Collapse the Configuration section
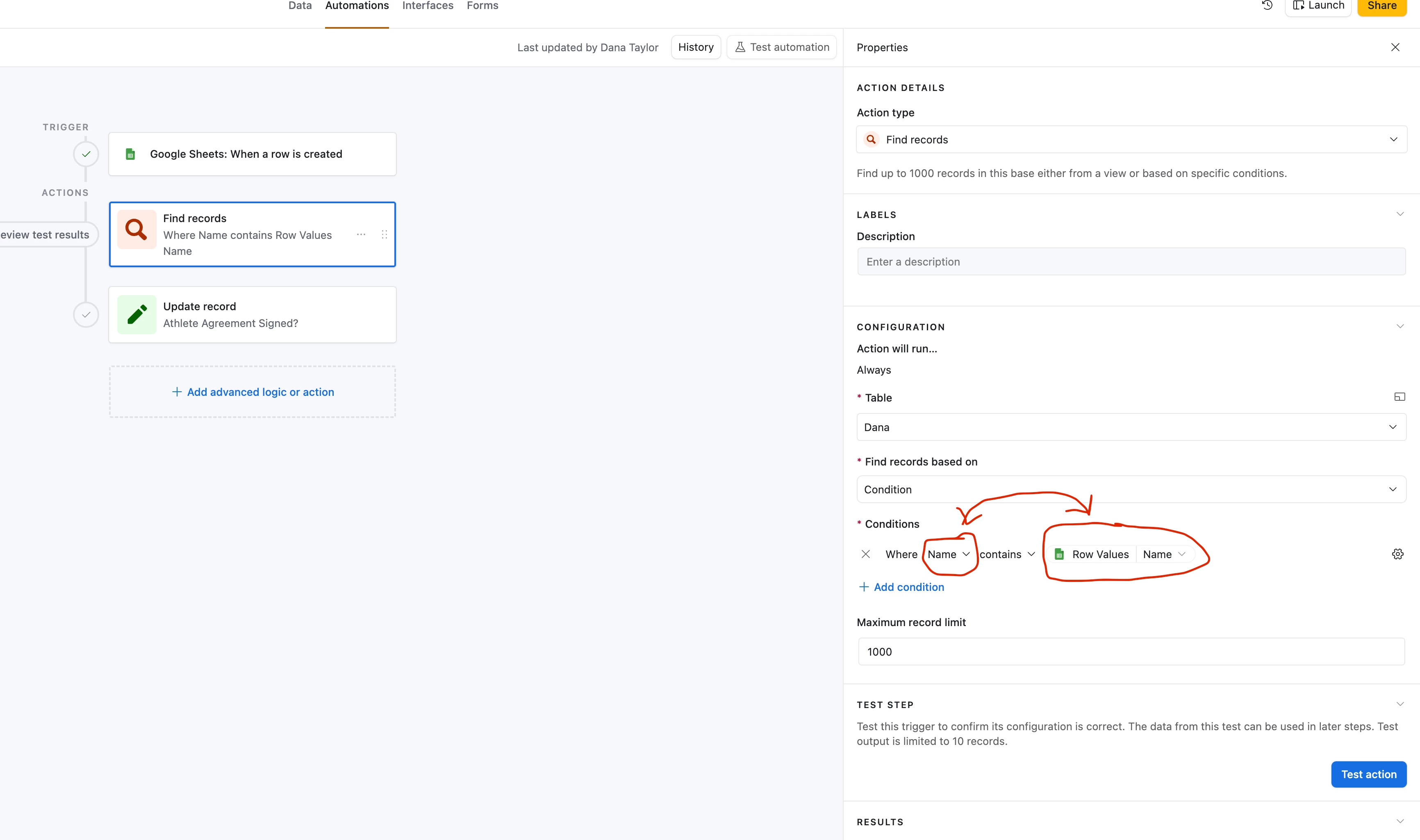The width and height of the screenshot is (1420, 840). point(1400,327)
